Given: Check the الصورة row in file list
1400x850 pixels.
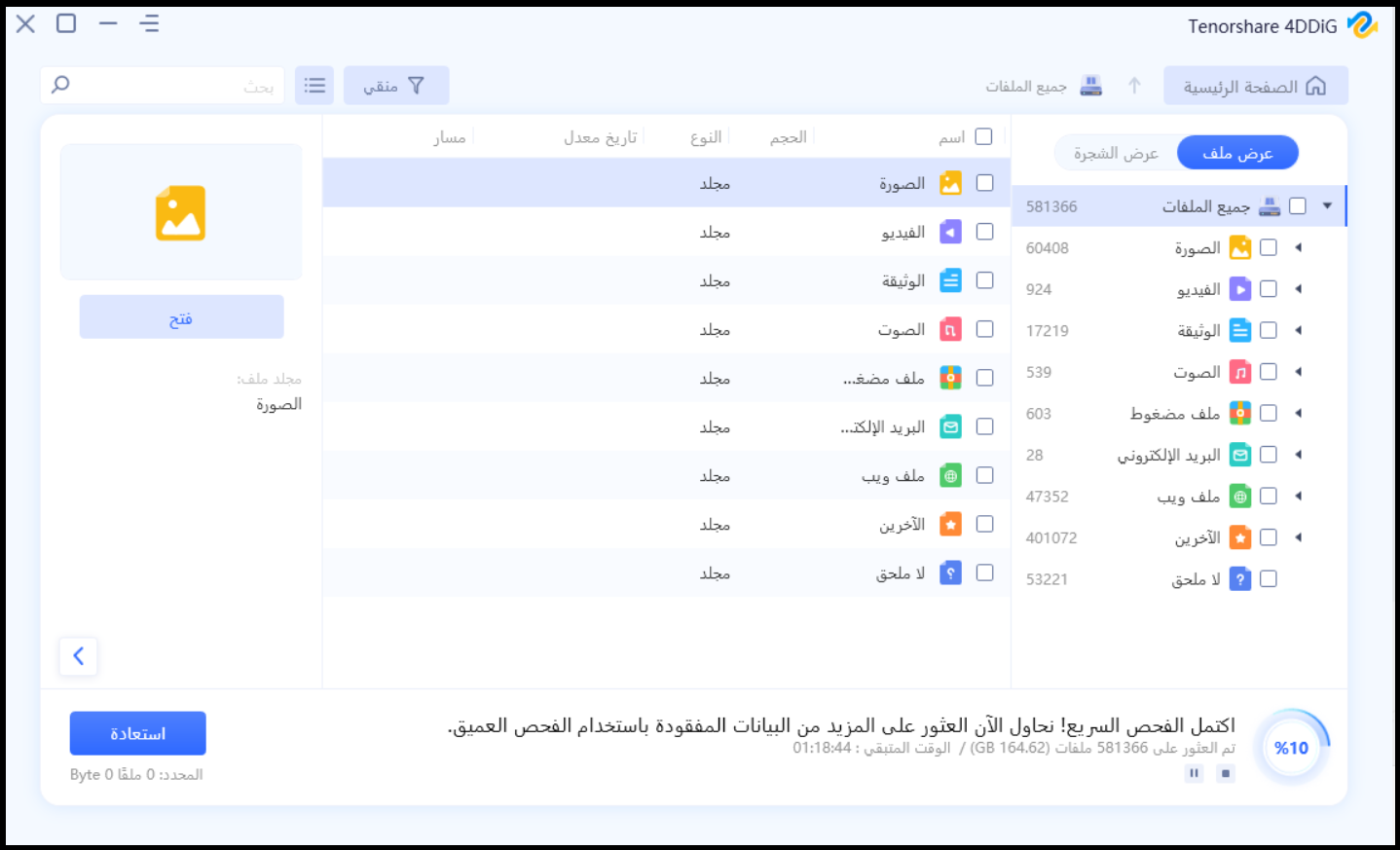Looking at the screenshot, I should point(985,183).
